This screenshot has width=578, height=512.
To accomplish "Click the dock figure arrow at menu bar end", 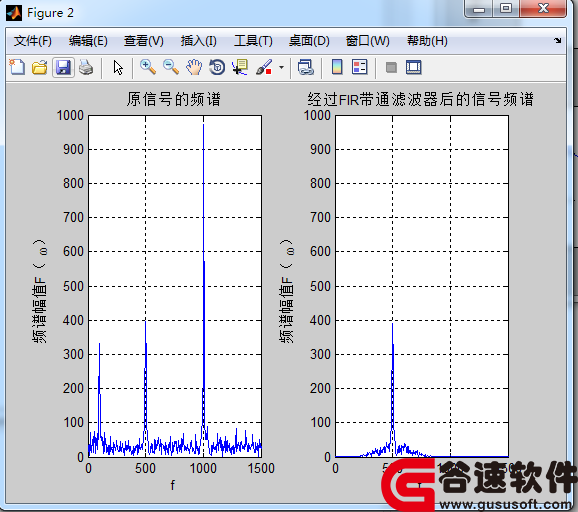I will coord(558,41).
